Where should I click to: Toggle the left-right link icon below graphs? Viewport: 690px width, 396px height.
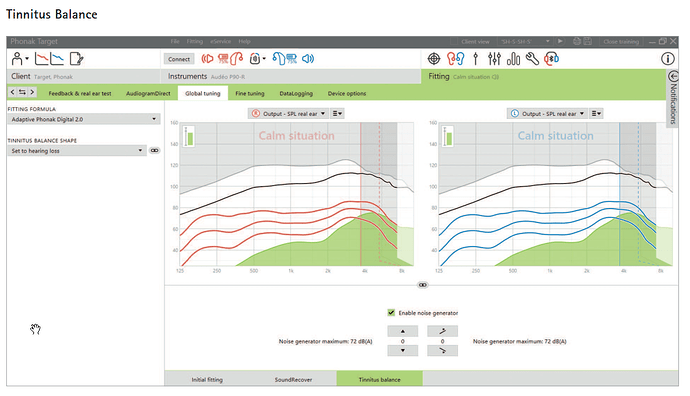tap(422, 285)
